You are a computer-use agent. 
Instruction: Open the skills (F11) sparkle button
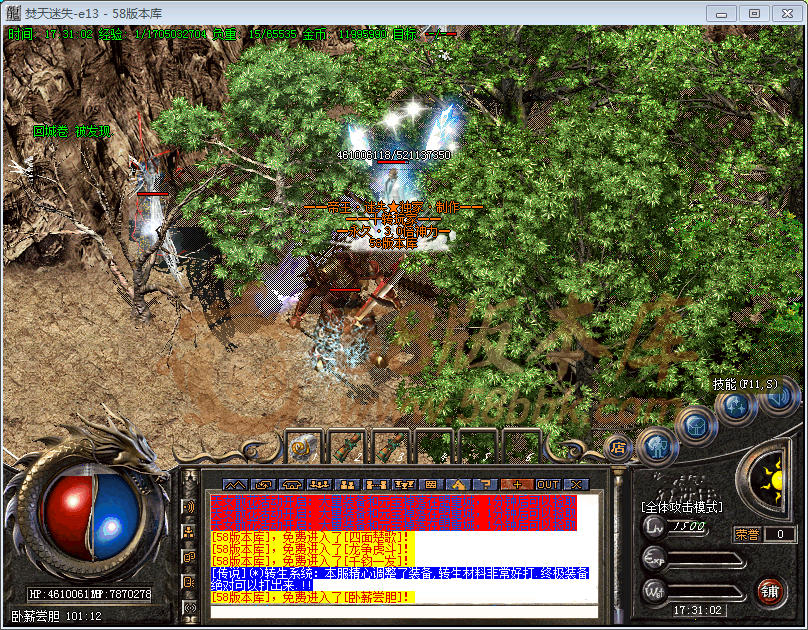pos(736,407)
